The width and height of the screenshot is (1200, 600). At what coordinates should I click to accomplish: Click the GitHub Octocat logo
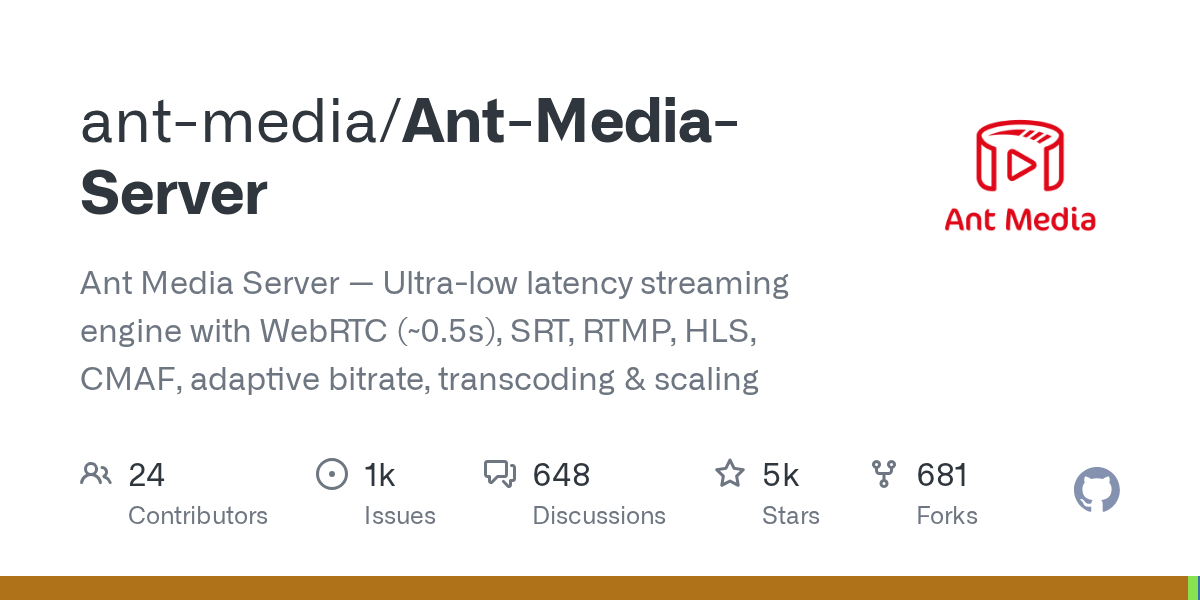[1096, 491]
